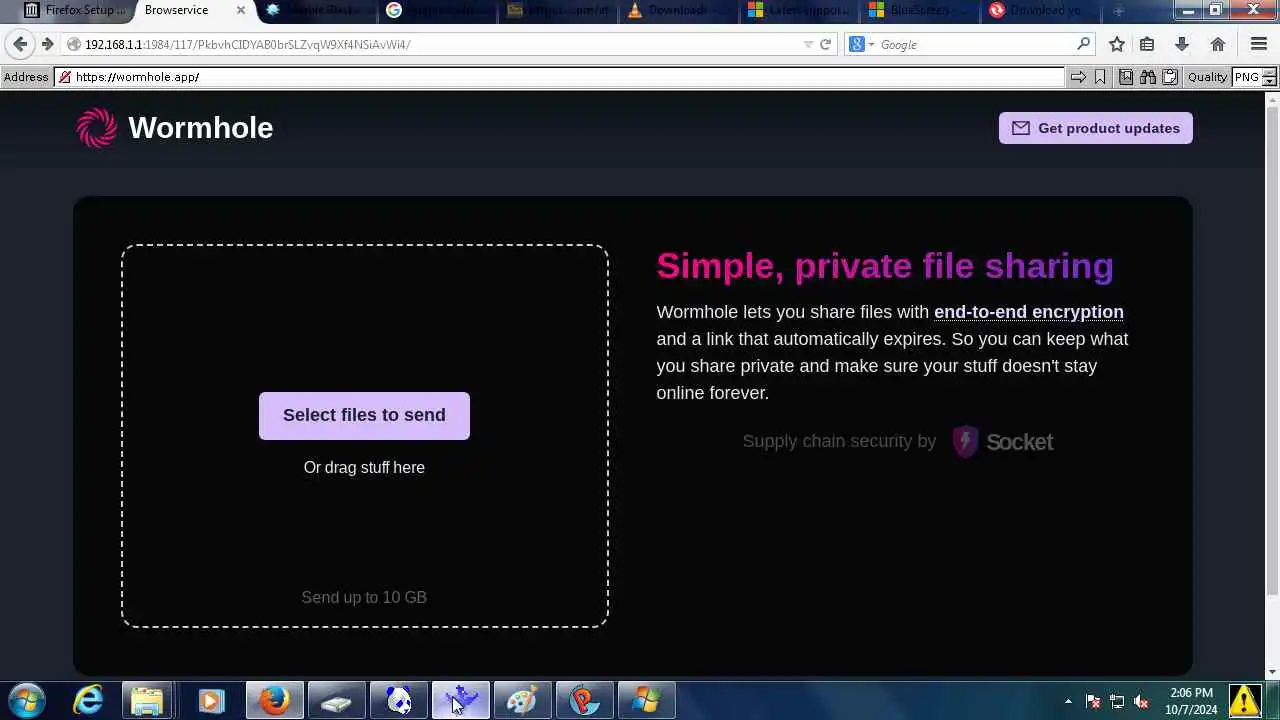
Task: Switch to the VLC Download tab
Action: [x=677, y=10]
